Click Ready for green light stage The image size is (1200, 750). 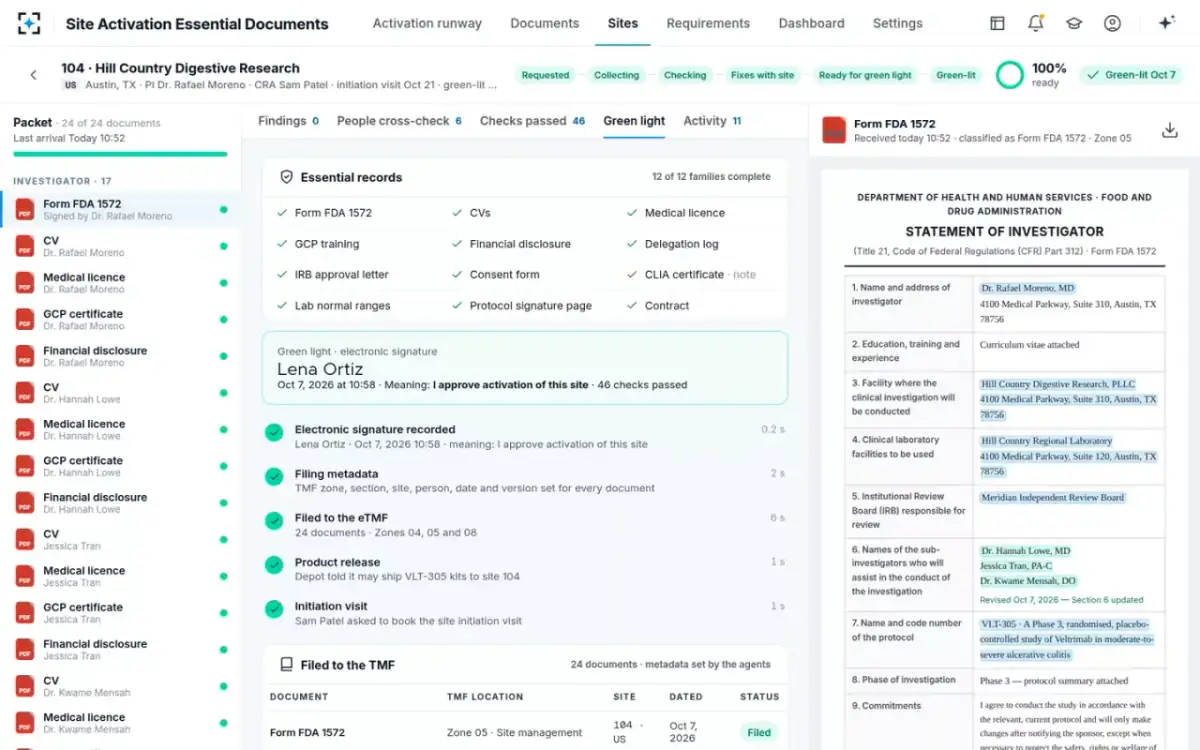pyautogui.click(x=865, y=75)
